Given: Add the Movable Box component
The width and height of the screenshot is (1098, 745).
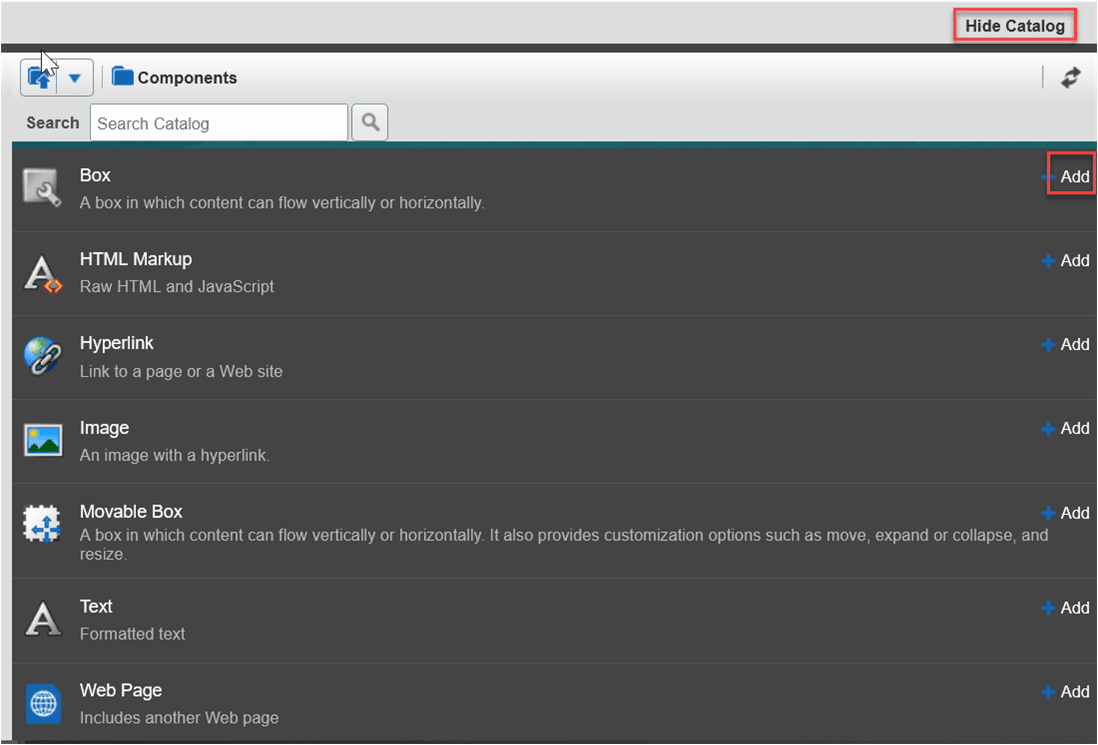Looking at the screenshot, I should click(1071, 513).
